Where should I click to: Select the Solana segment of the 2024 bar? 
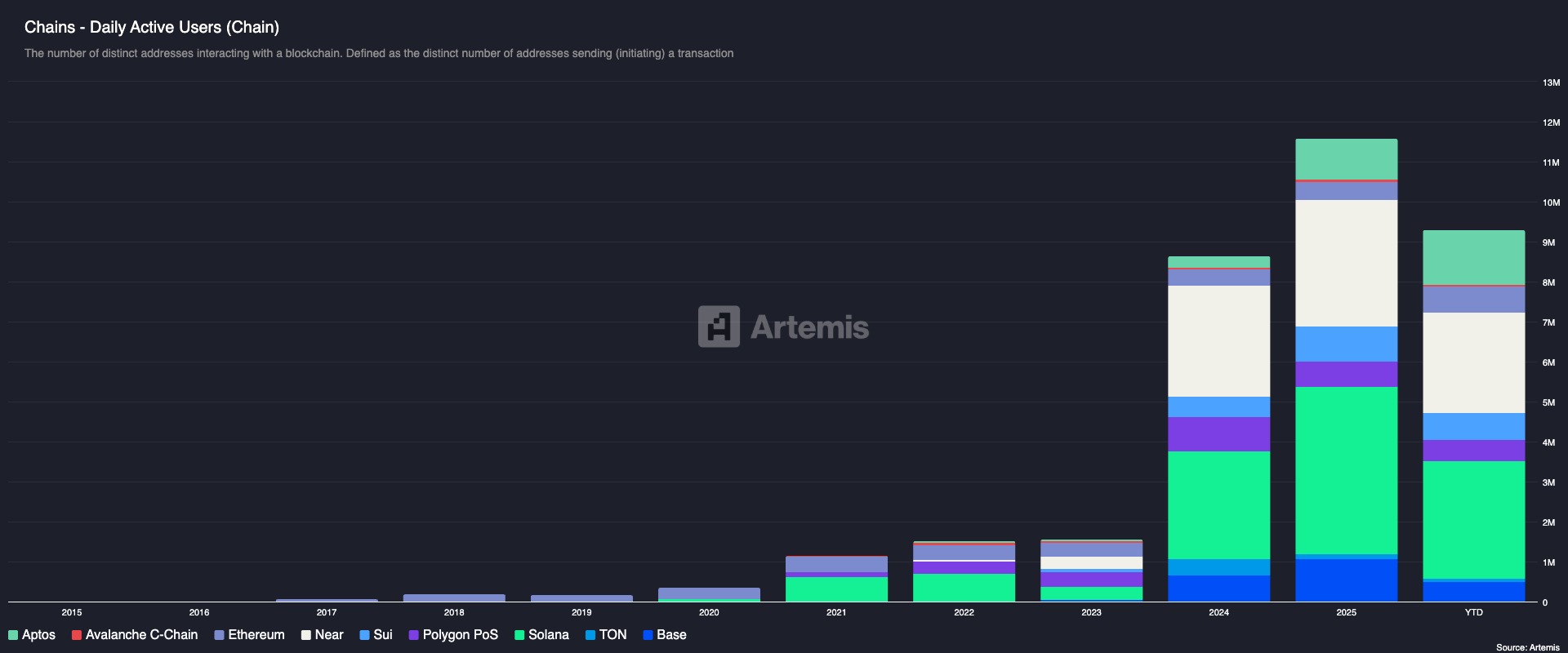click(1219, 505)
